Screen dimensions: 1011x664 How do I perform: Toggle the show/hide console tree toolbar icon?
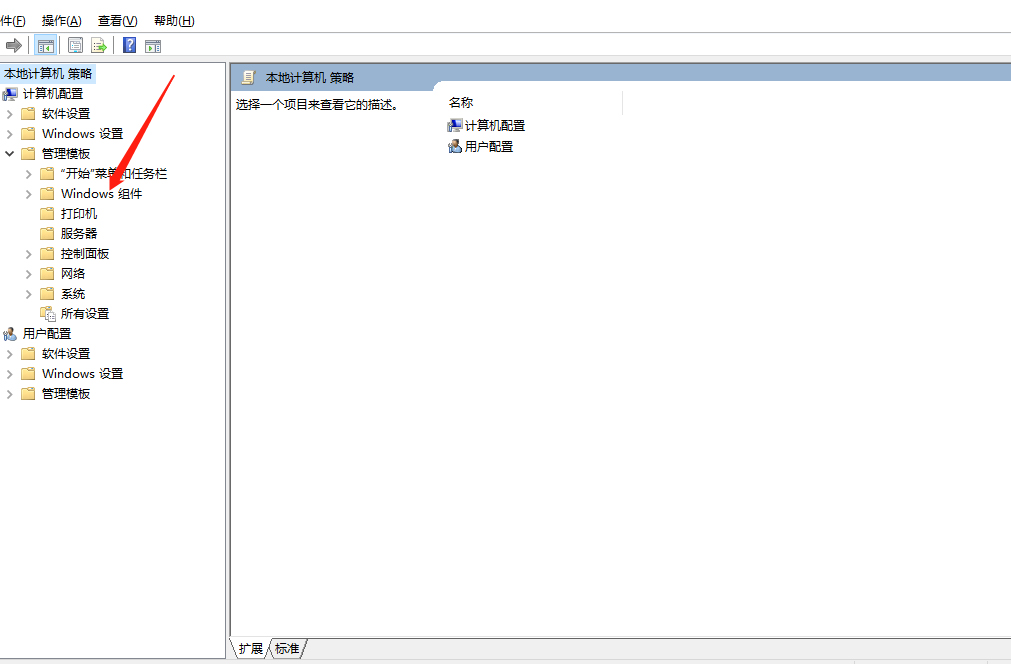pos(46,46)
